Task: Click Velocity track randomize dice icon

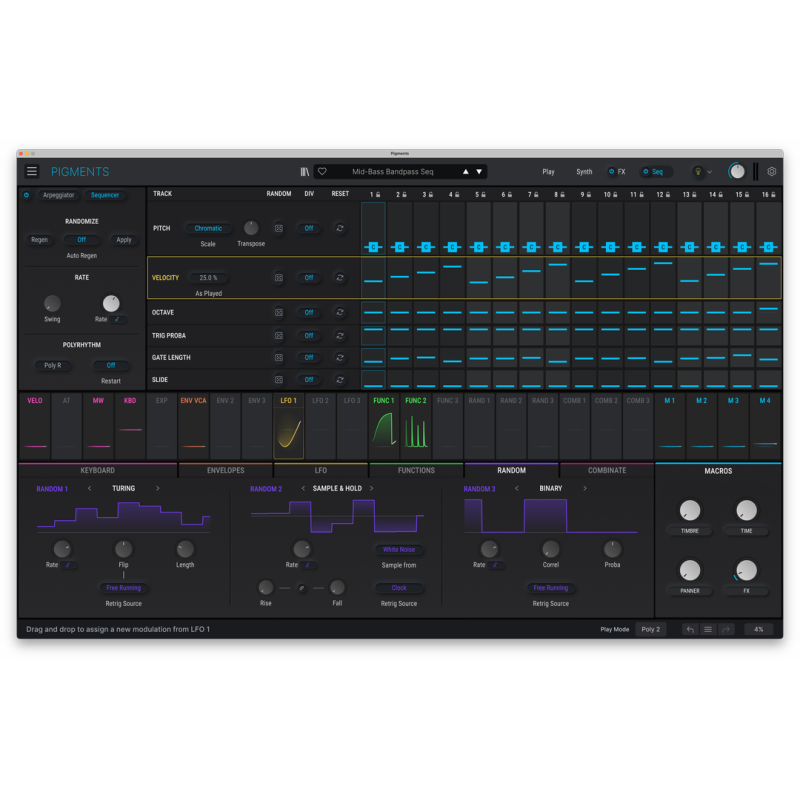Action: pos(279,278)
